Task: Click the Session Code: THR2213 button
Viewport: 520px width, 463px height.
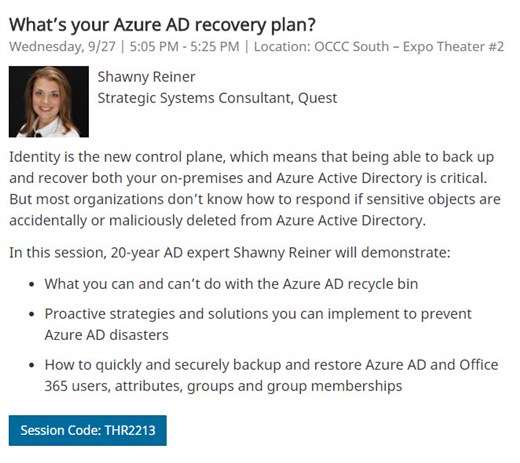Action: [88, 430]
